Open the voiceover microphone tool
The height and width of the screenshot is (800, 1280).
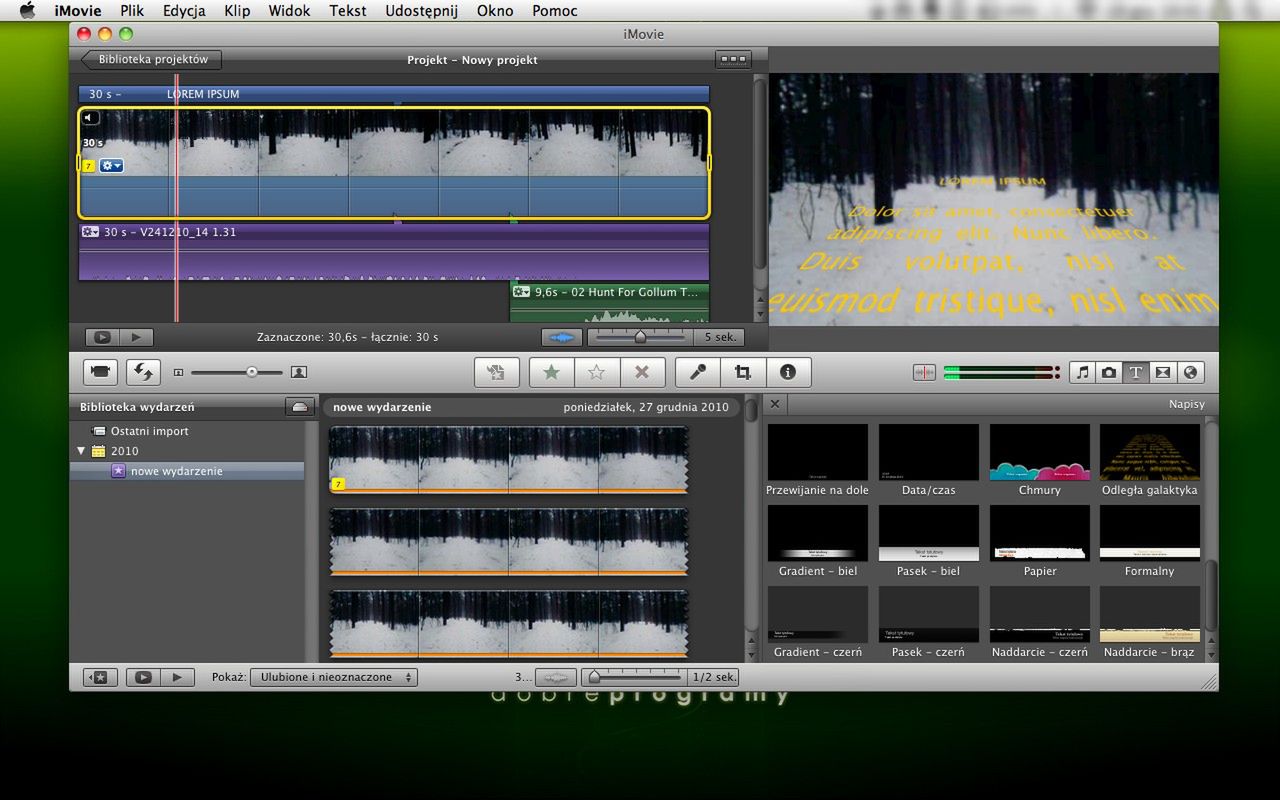[x=698, y=372]
